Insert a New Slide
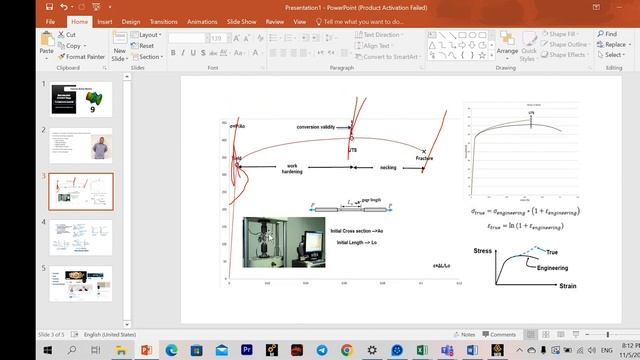640x360 pixels. point(120,47)
